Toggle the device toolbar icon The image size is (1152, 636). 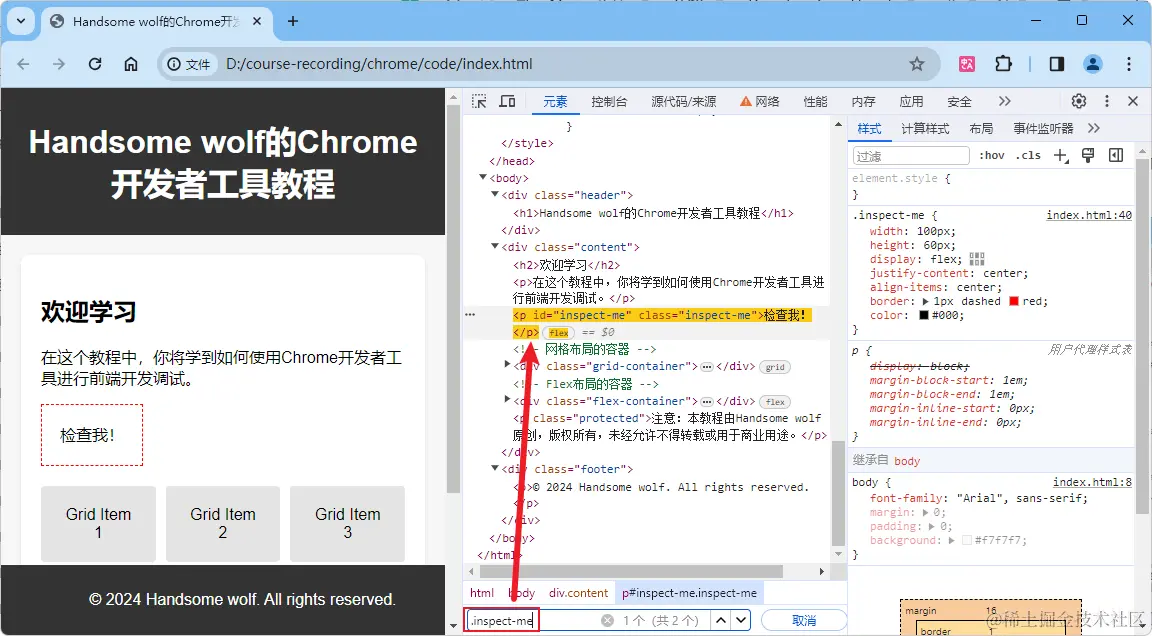point(507,101)
